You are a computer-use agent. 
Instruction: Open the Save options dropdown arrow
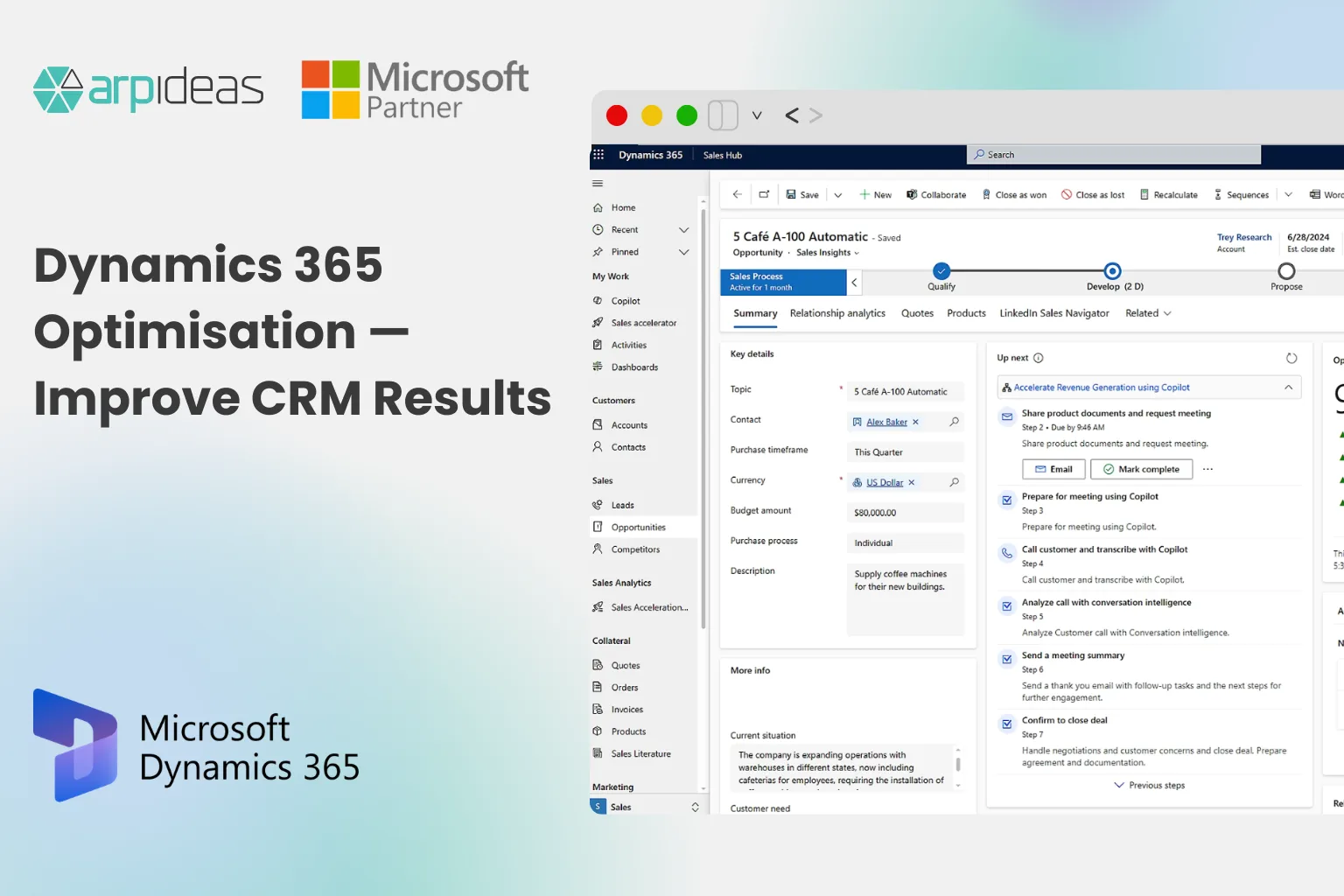(x=837, y=194)
